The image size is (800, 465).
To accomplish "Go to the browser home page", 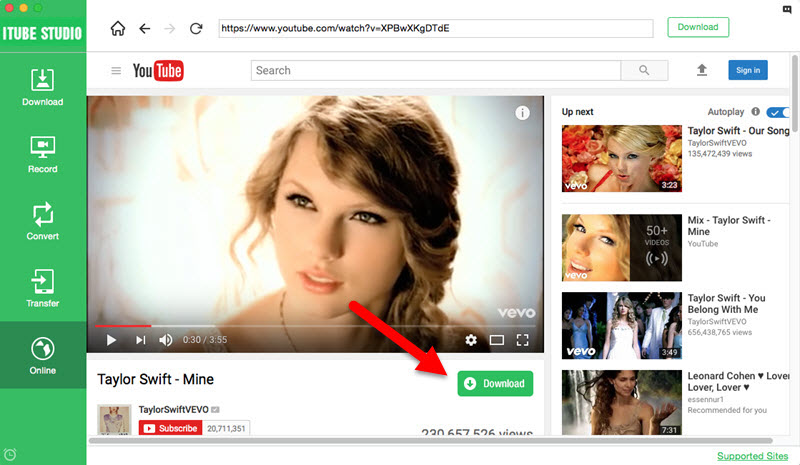I will pos(118,28).
